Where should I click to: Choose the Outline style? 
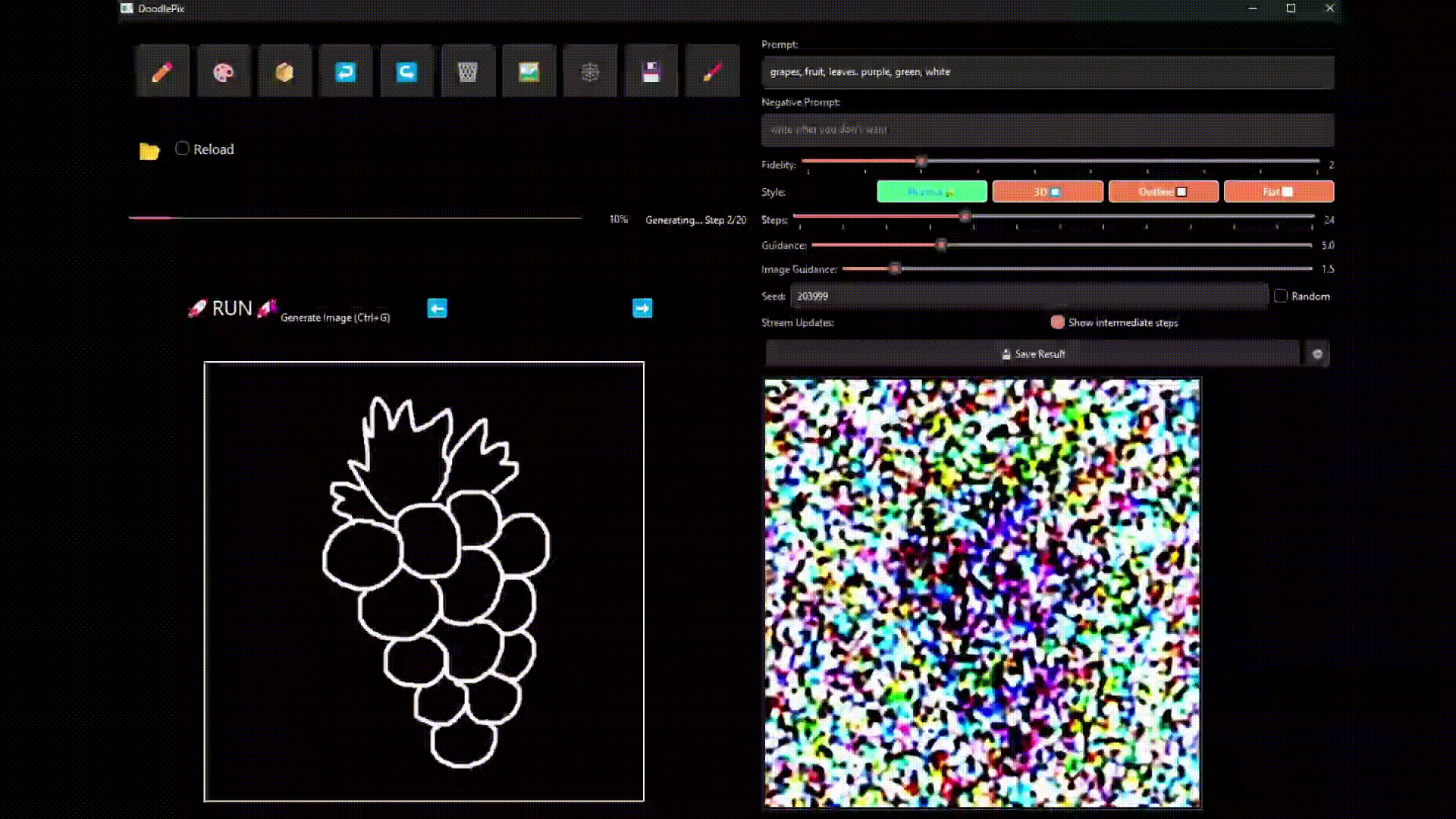pyautogui.click(x=1163, y=192)
